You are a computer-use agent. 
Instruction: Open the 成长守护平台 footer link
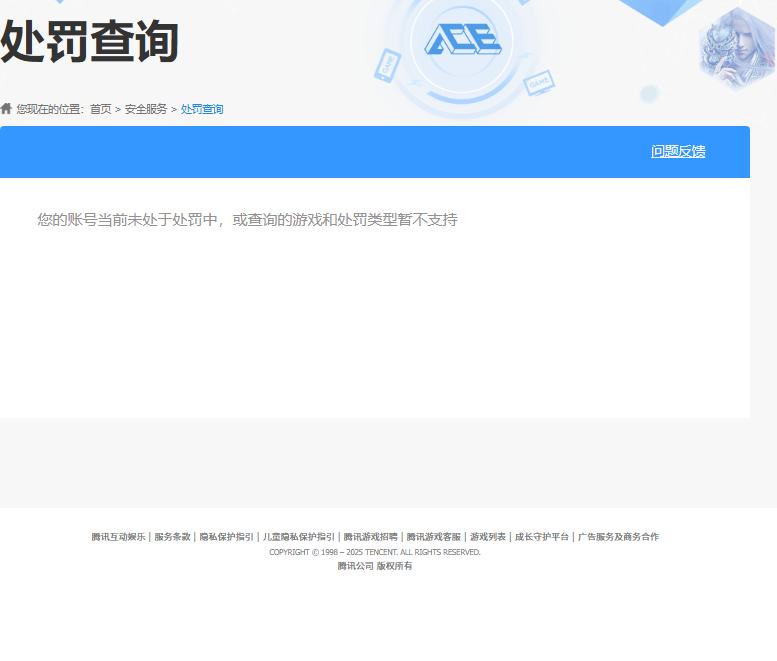point(542,537)
